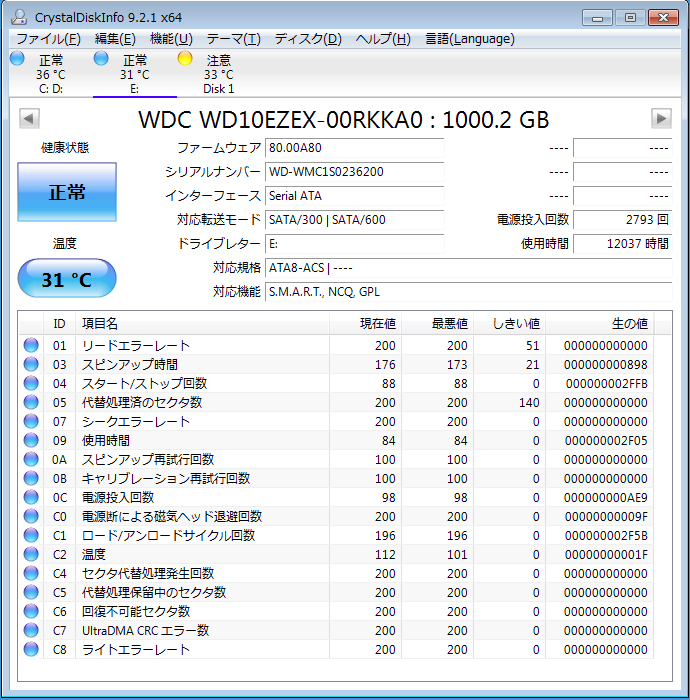Click the シリアルナンバー serial number field

pos(354,172)
